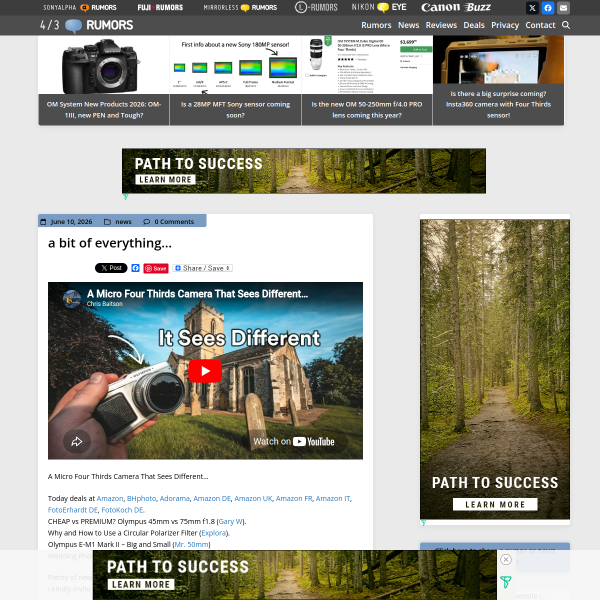The image size is (600, 600).
Task: Open the X (Twitter) icon in header
Action: (532, 8)
